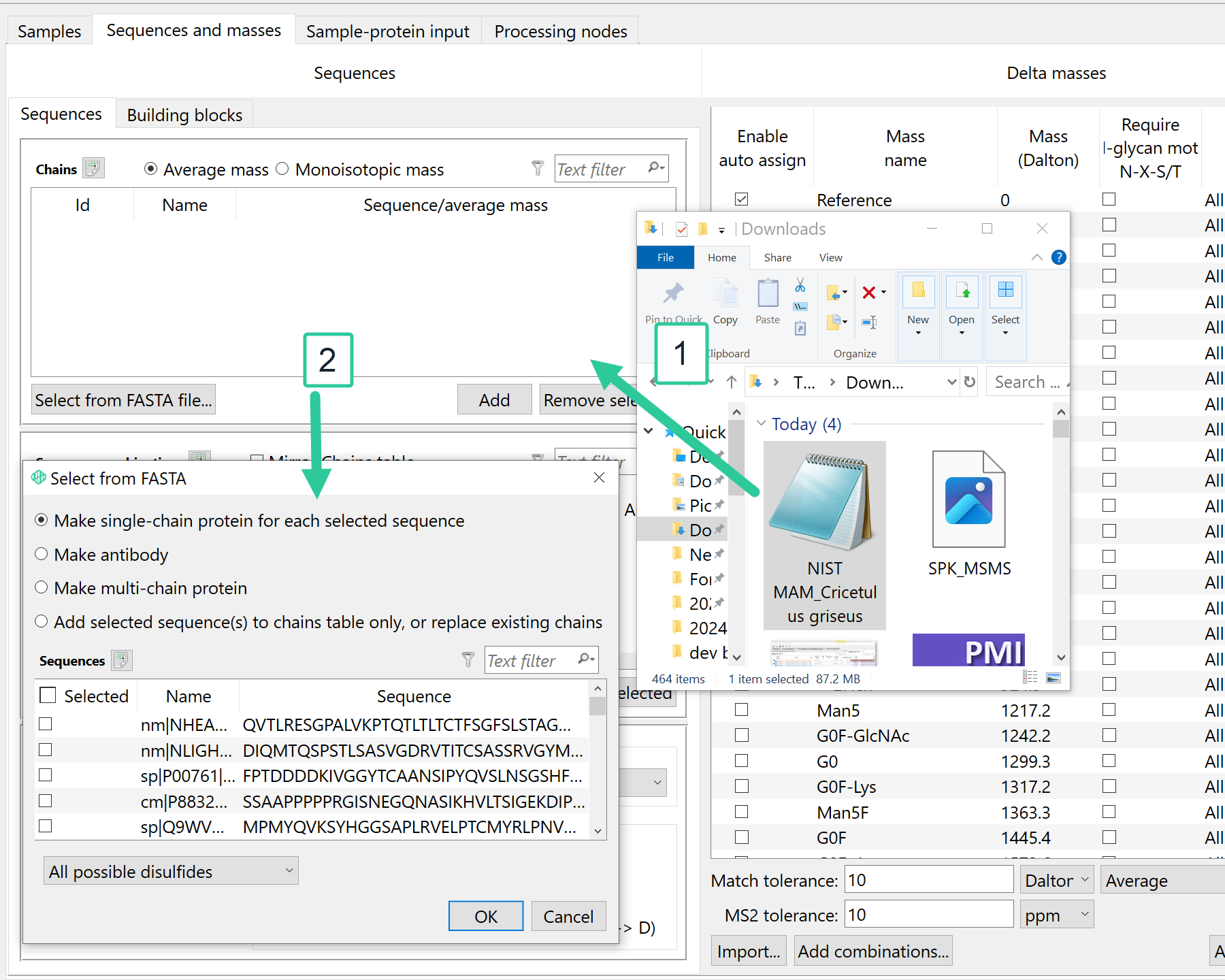
Task: Click the Copy to folder icon in Organize
Action: pos(836,321)
